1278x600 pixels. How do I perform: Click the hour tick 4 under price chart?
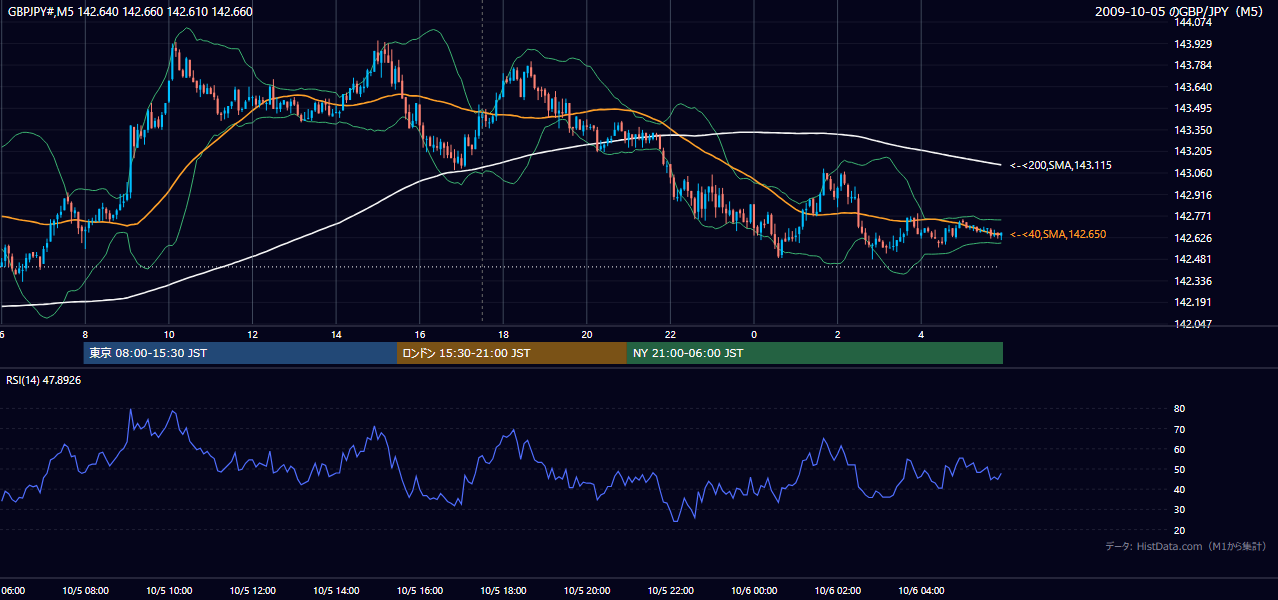921,335
